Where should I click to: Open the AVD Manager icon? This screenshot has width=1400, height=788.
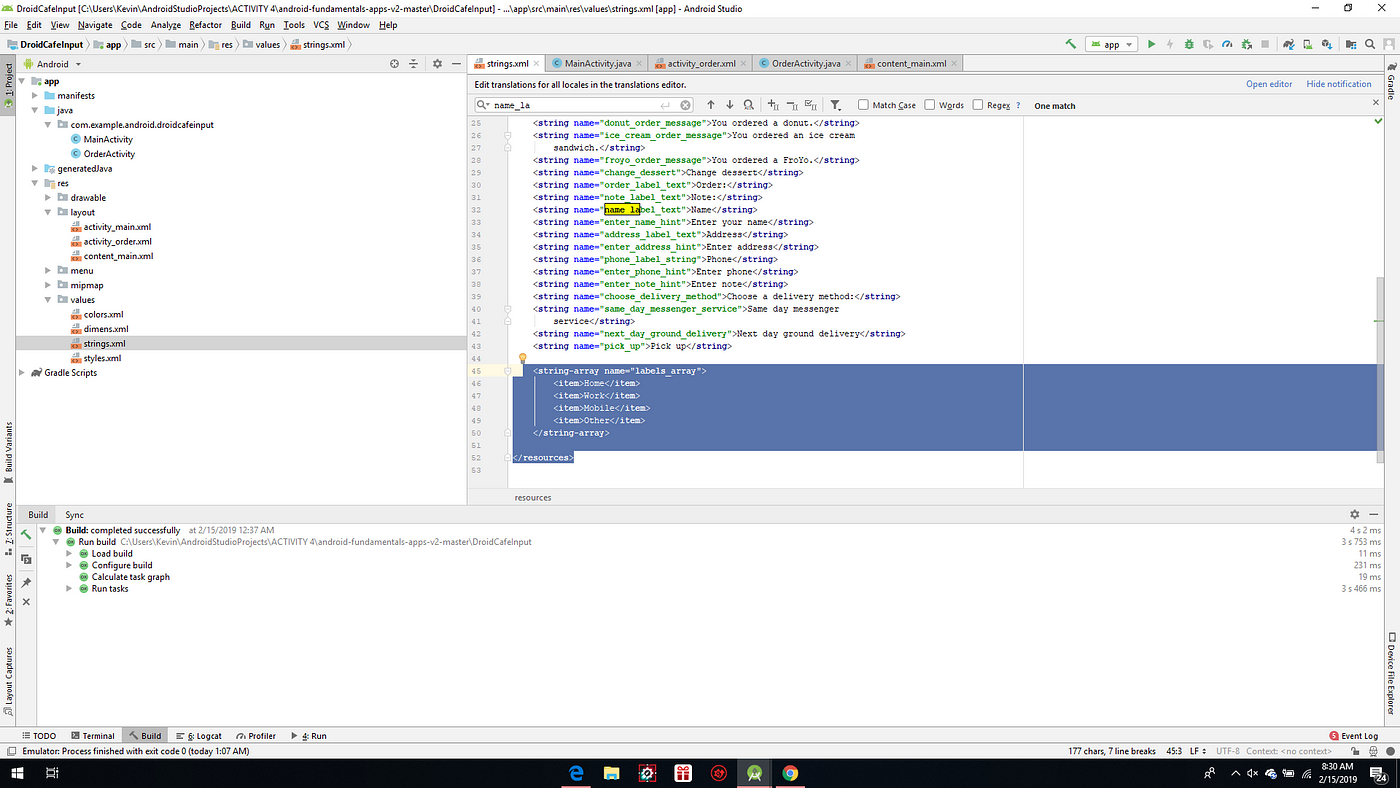tap(1308, 44)
